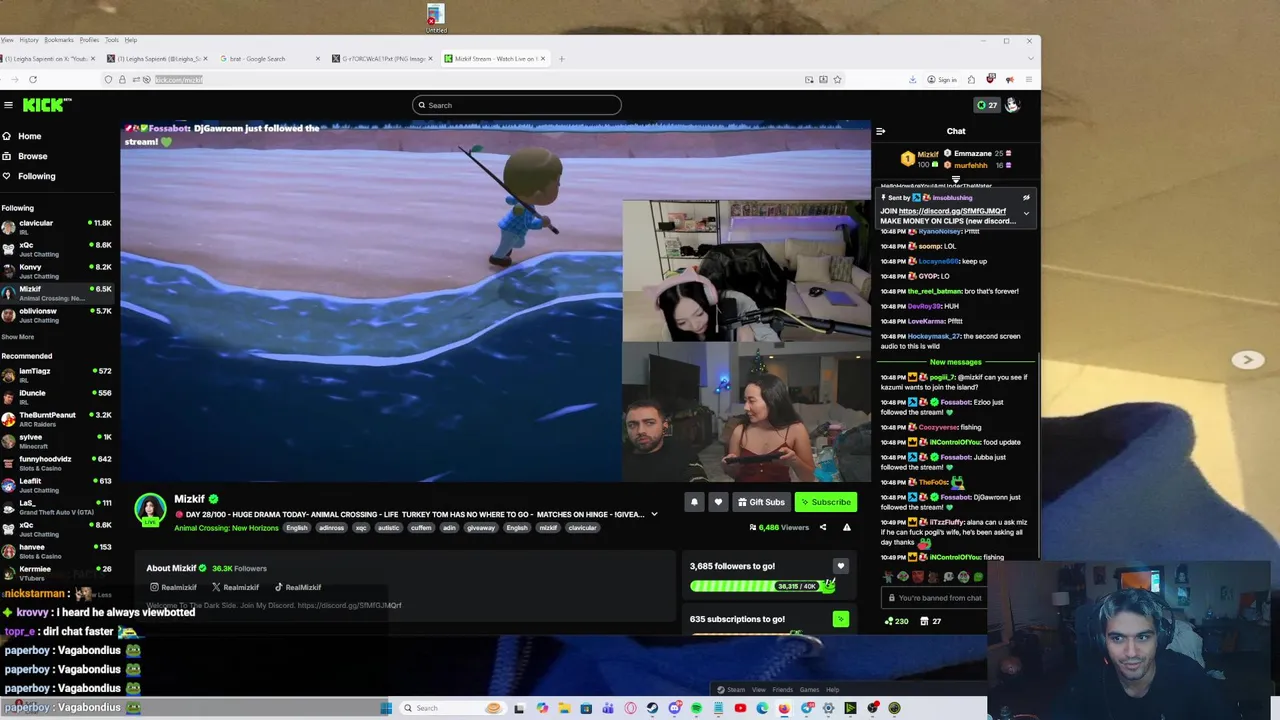Open Realmizkif Instagram link
The height and width of the screenshot is (720, 1280).
(173, 587)
